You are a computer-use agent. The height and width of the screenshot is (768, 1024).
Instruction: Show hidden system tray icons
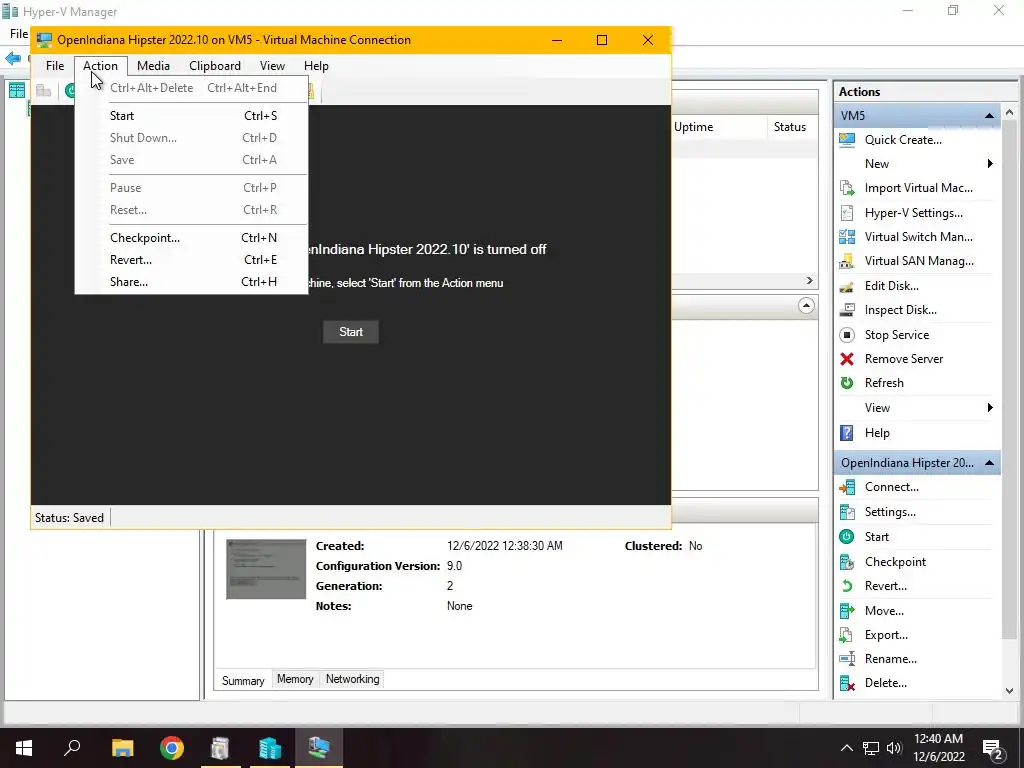[x=846, y=748]
